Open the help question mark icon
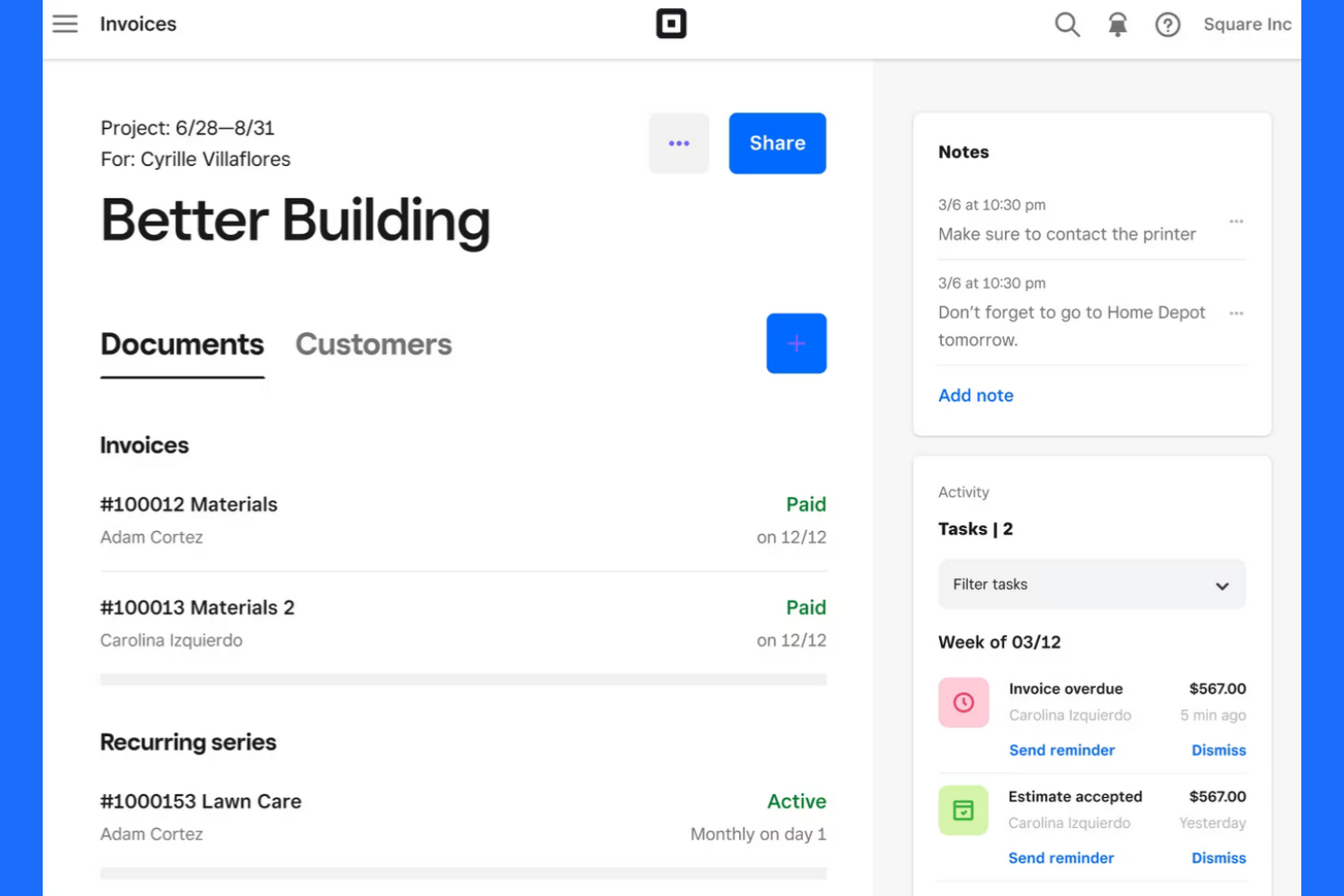1344x896 pixels. coord(1168,25)
